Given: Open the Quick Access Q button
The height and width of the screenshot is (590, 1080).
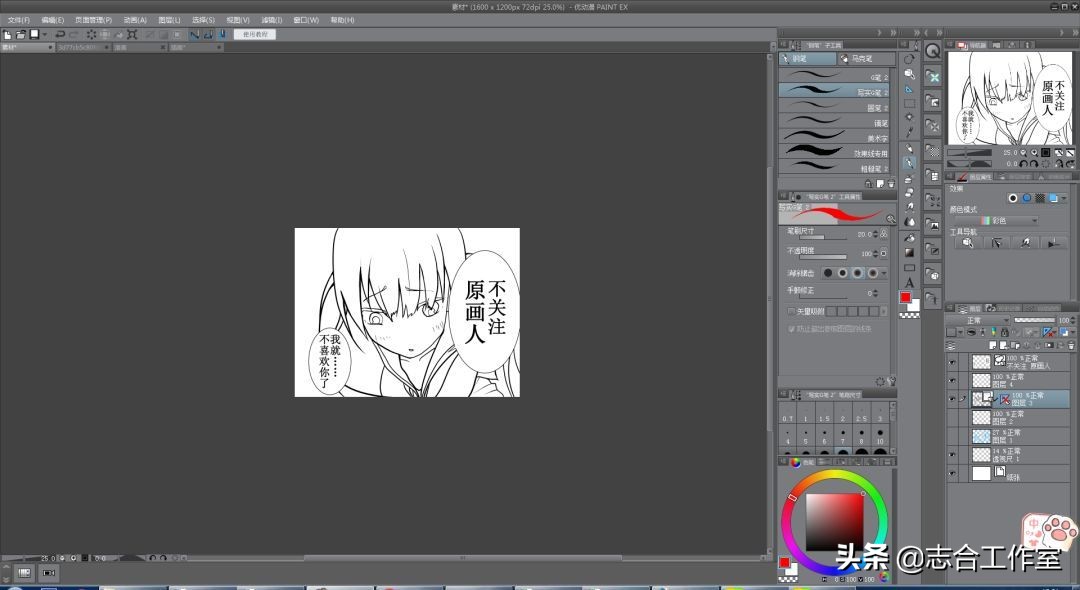Looking at the screenshot, I should (932, 50).
